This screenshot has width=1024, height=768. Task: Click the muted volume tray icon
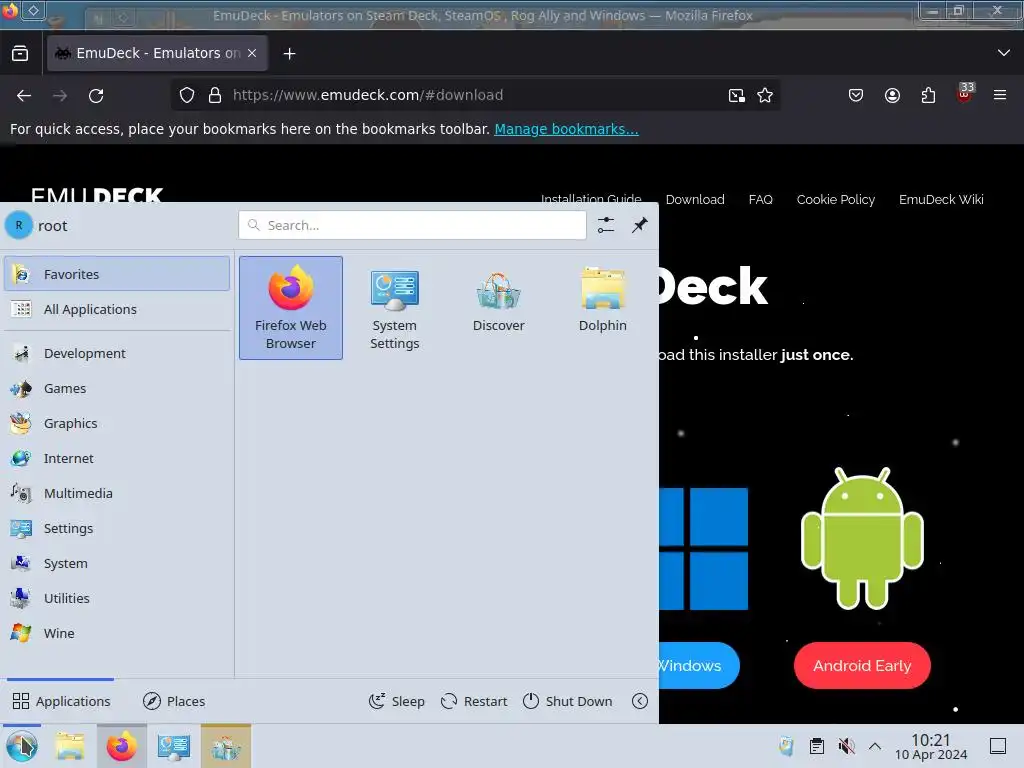pos(846,746)
